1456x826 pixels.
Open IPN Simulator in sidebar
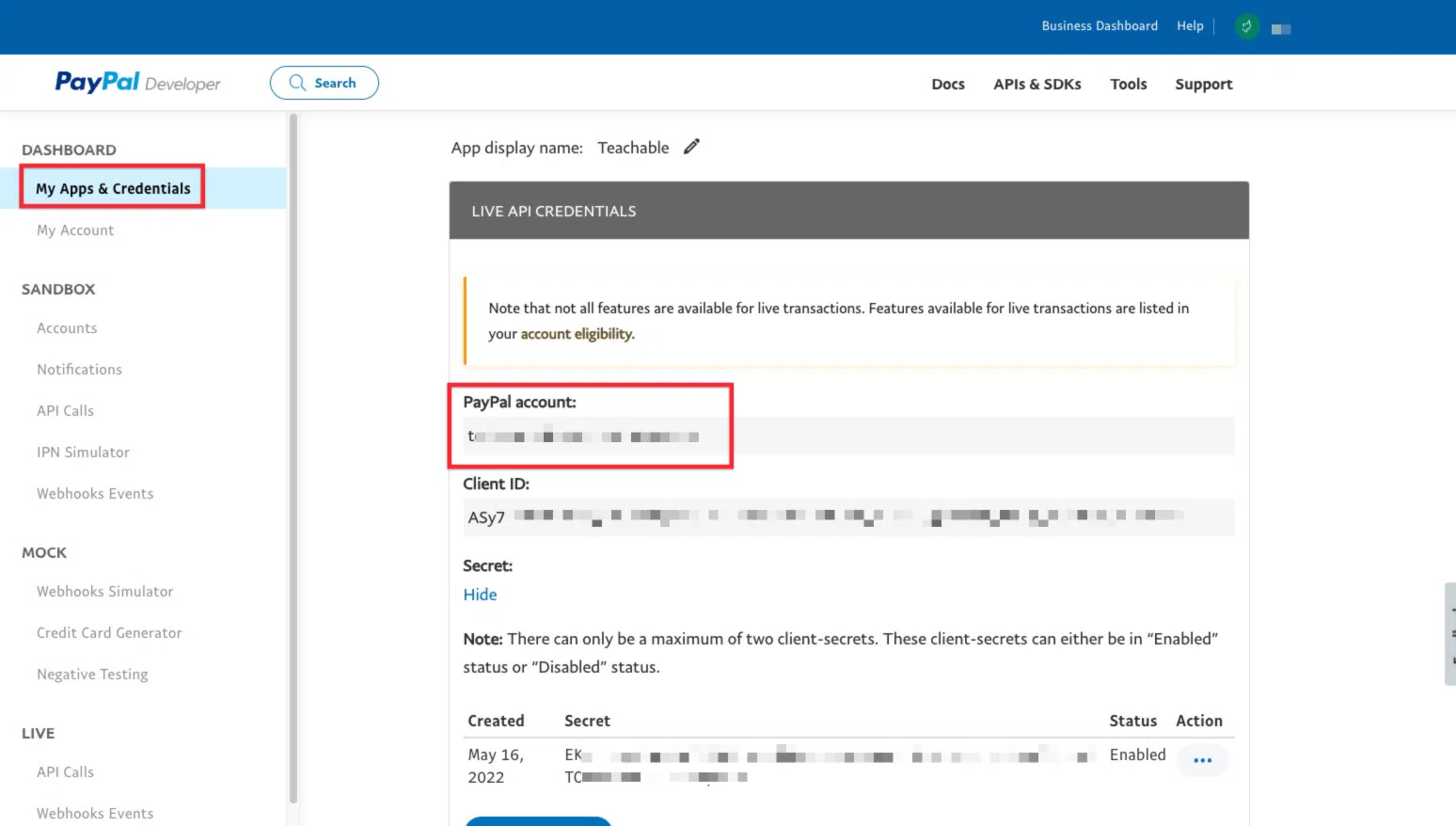pyautogui.click(x=83, y=453)
